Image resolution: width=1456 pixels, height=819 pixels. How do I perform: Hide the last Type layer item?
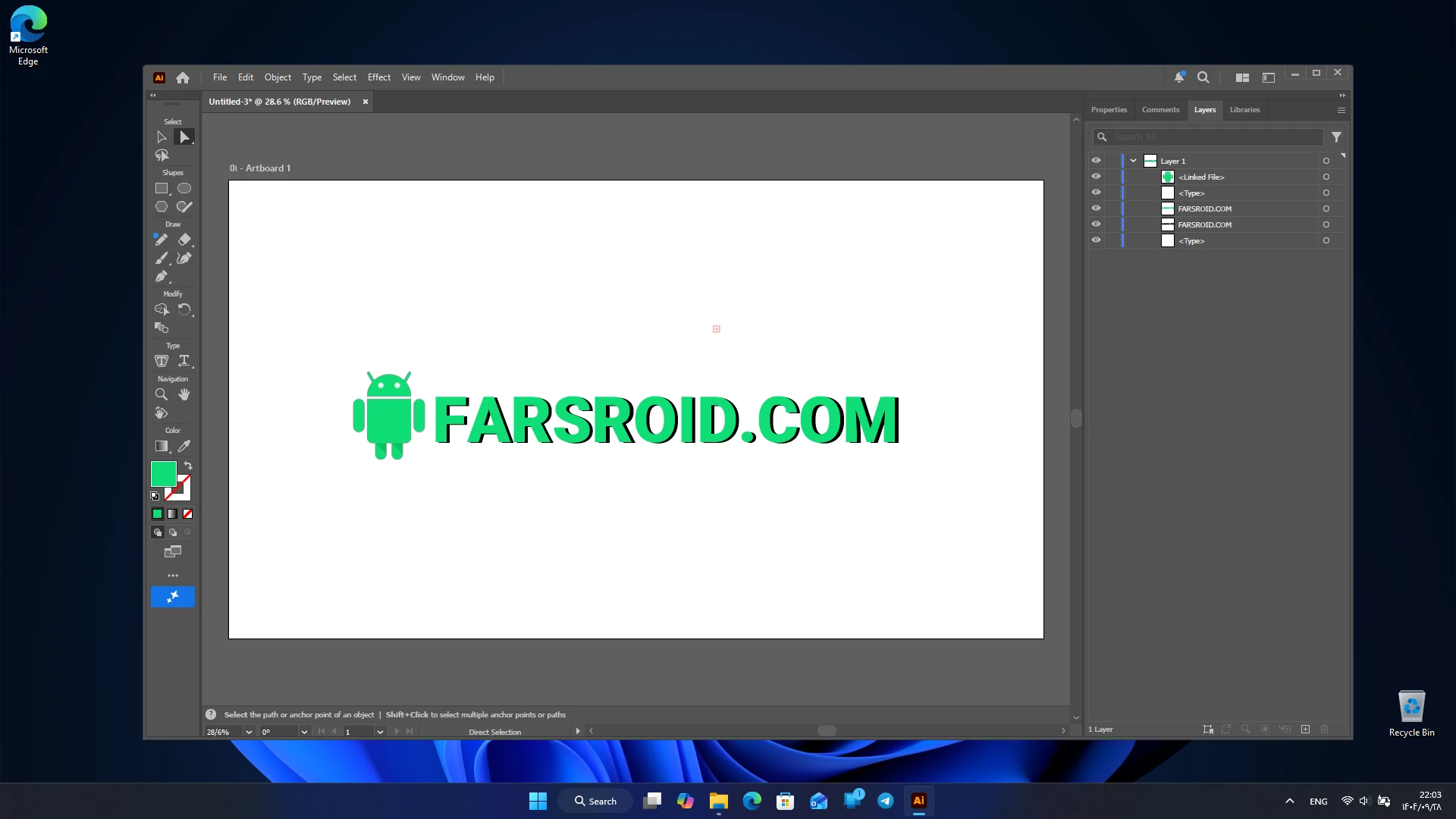pyautogui.click(x=1096, y=240)
